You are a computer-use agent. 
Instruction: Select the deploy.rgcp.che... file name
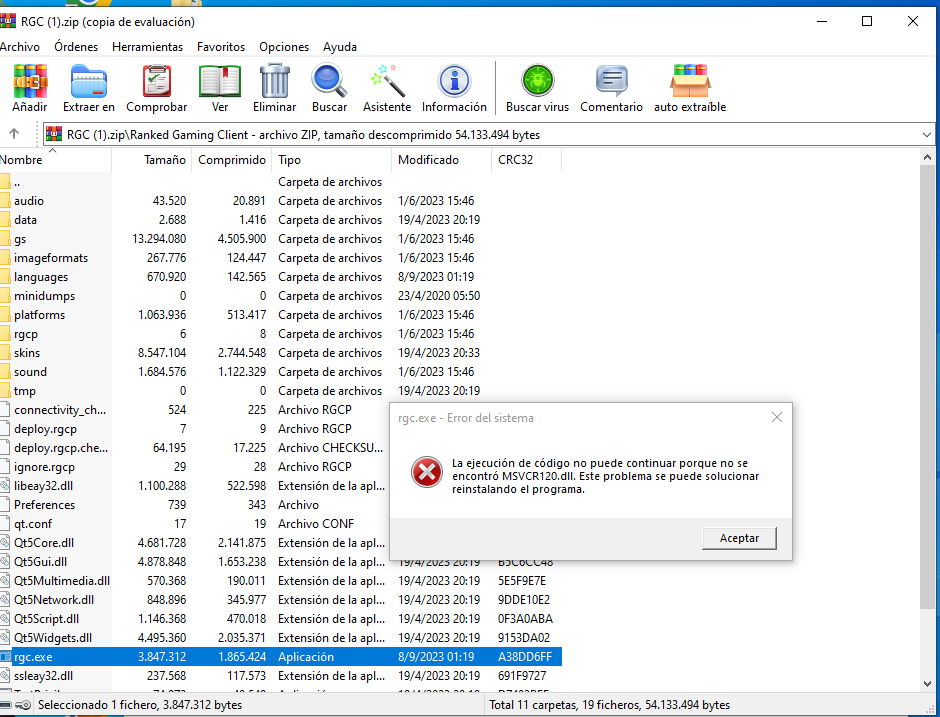click(61, 448)
